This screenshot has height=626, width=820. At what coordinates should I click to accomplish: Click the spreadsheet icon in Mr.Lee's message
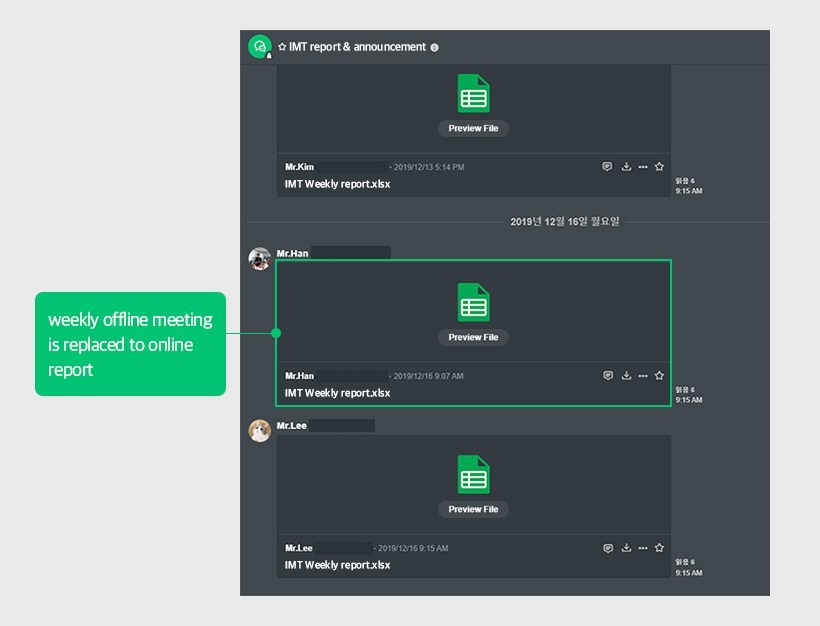(x=473, y=474)
